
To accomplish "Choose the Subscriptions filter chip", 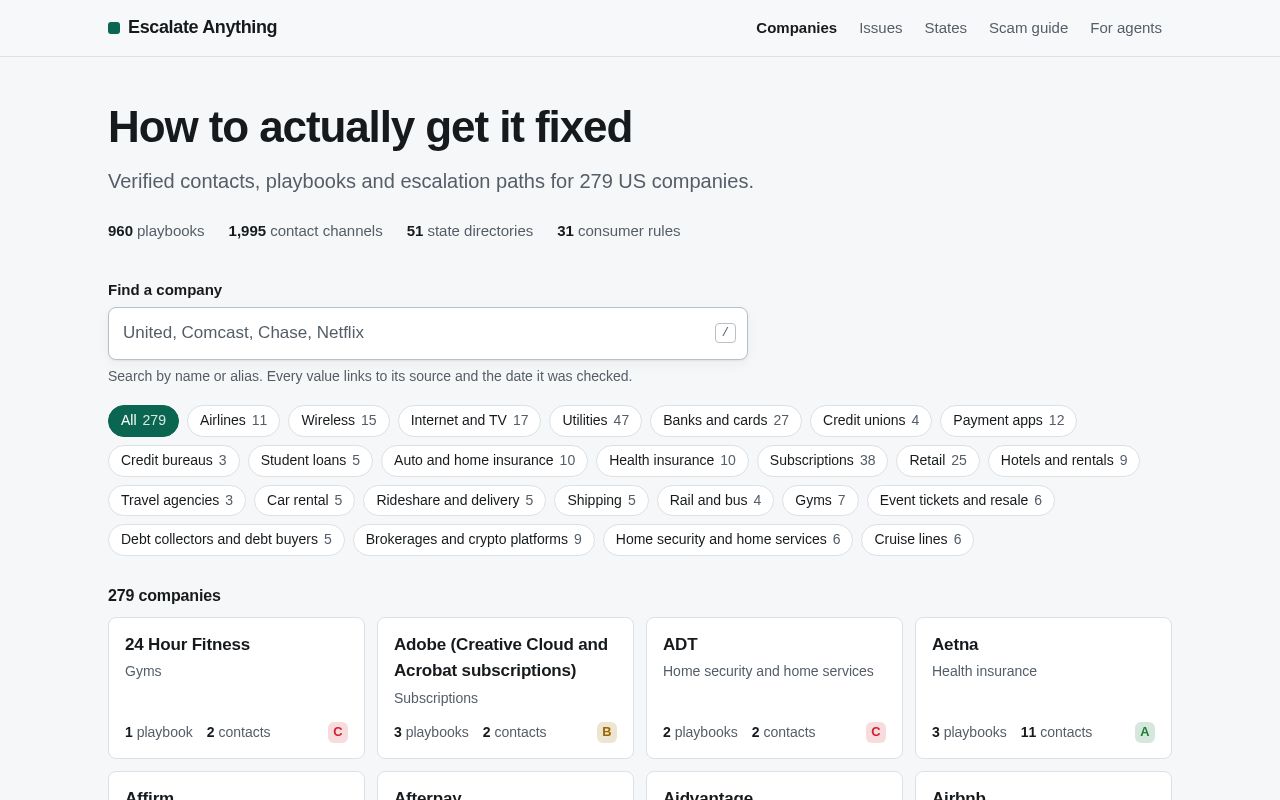I will tap(822, 461).
